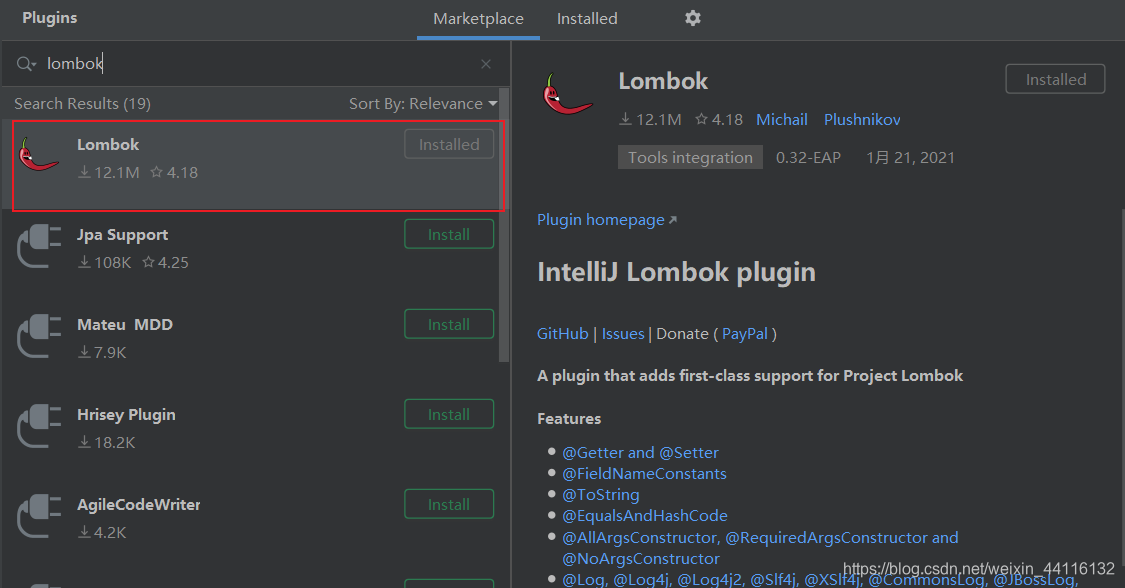1125x588 pixels.
Task: Open the @ToString feature link
Action: point(601,495)
